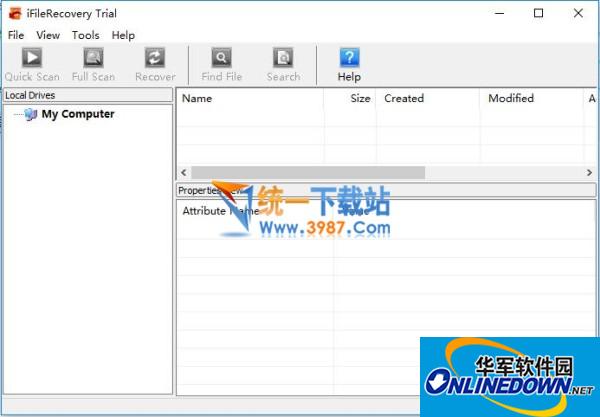Launch the Full Scan tool
This screenshot has width=600, height=417.
pos(93,64)
